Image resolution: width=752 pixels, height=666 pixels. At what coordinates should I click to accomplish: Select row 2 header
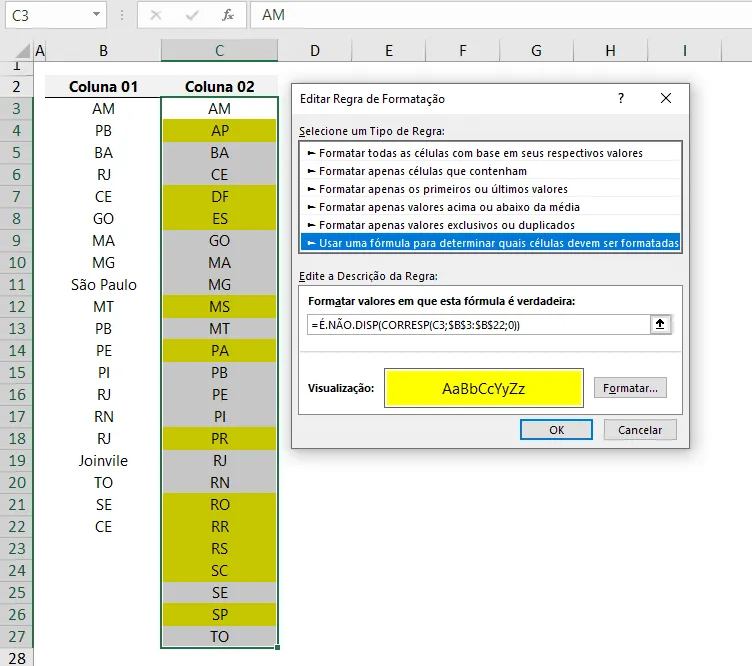pyautogui.click(x=16, y=87)
